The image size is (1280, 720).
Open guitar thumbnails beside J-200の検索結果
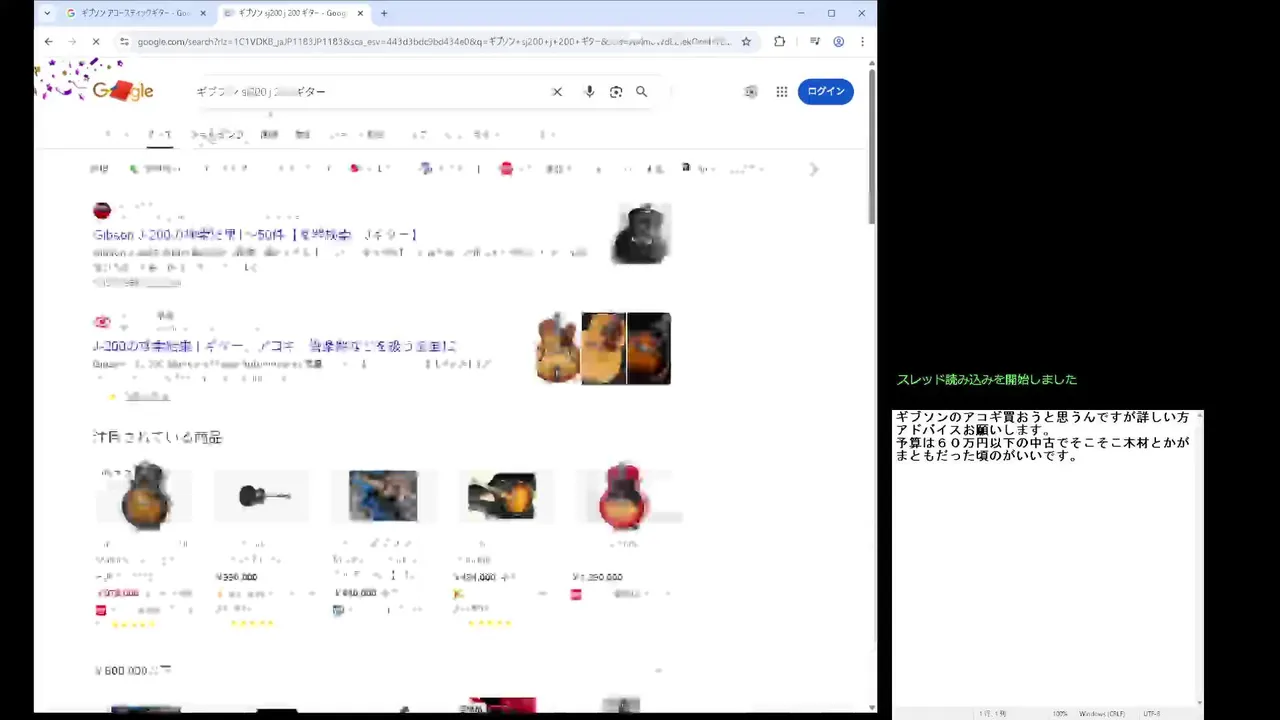603,349
